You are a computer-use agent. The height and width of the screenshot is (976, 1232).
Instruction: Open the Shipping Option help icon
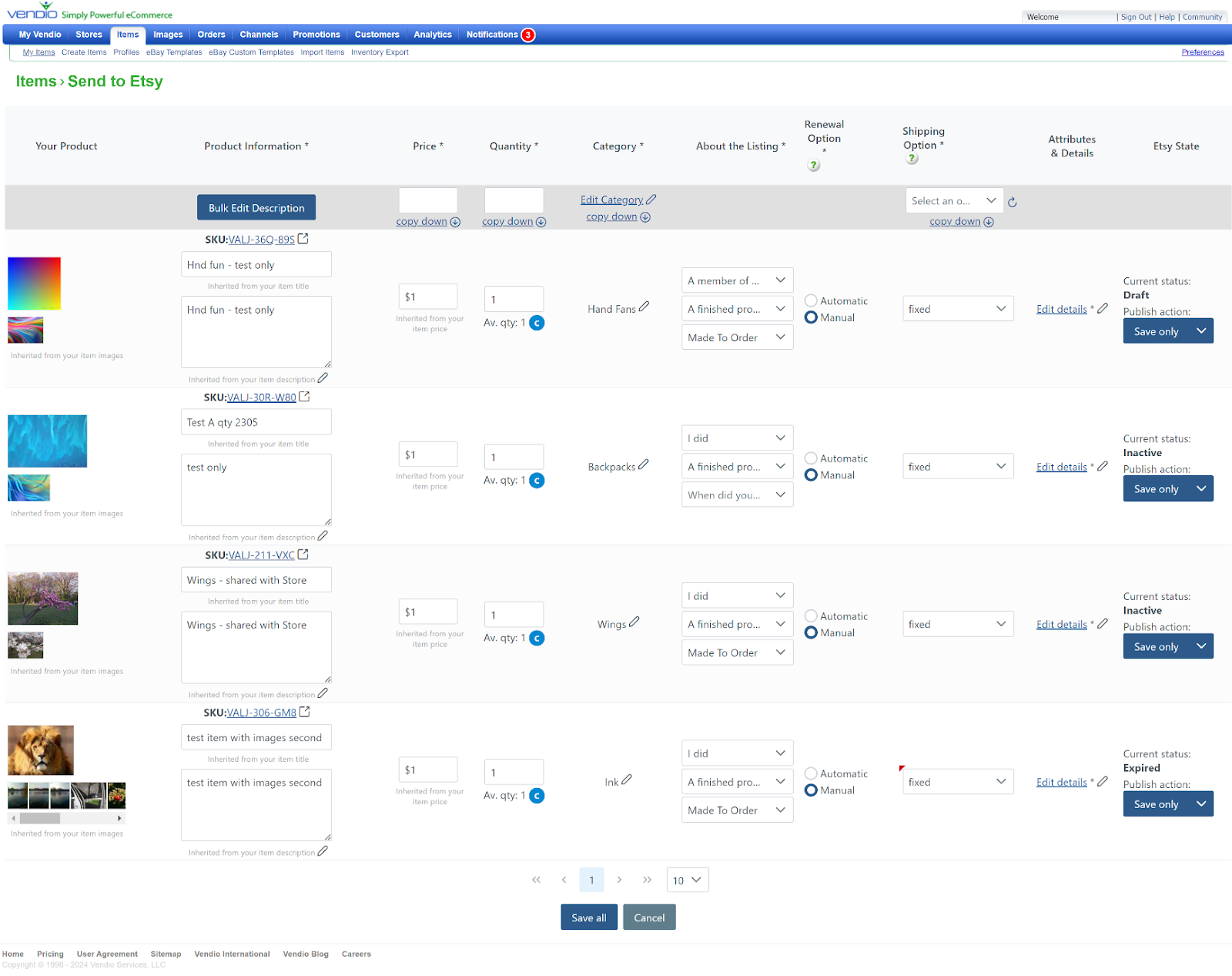pyautogui.click(x=912, y=157)
